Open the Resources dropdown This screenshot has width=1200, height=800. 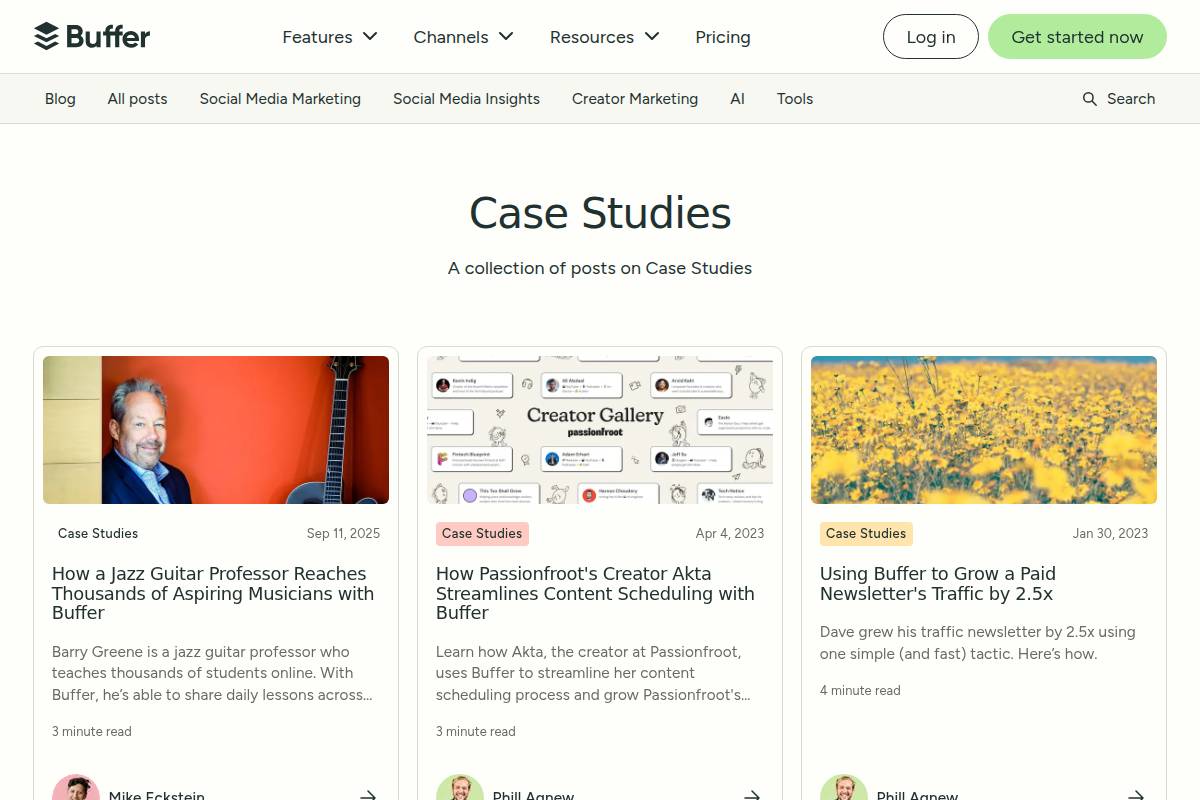[604, 37]
